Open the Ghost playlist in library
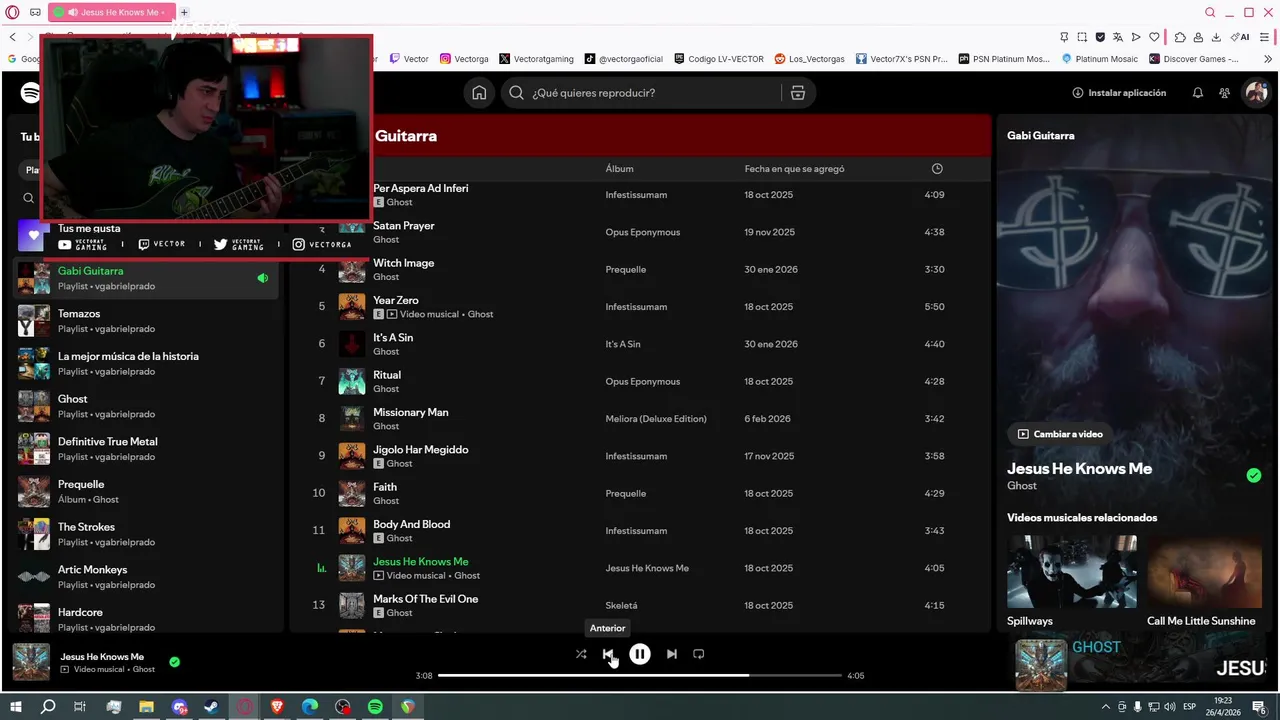 (x=148, y=406)
